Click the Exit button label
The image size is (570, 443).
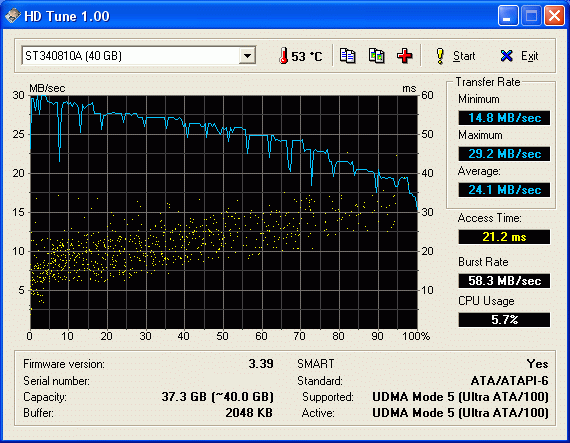tap(529, 56)
